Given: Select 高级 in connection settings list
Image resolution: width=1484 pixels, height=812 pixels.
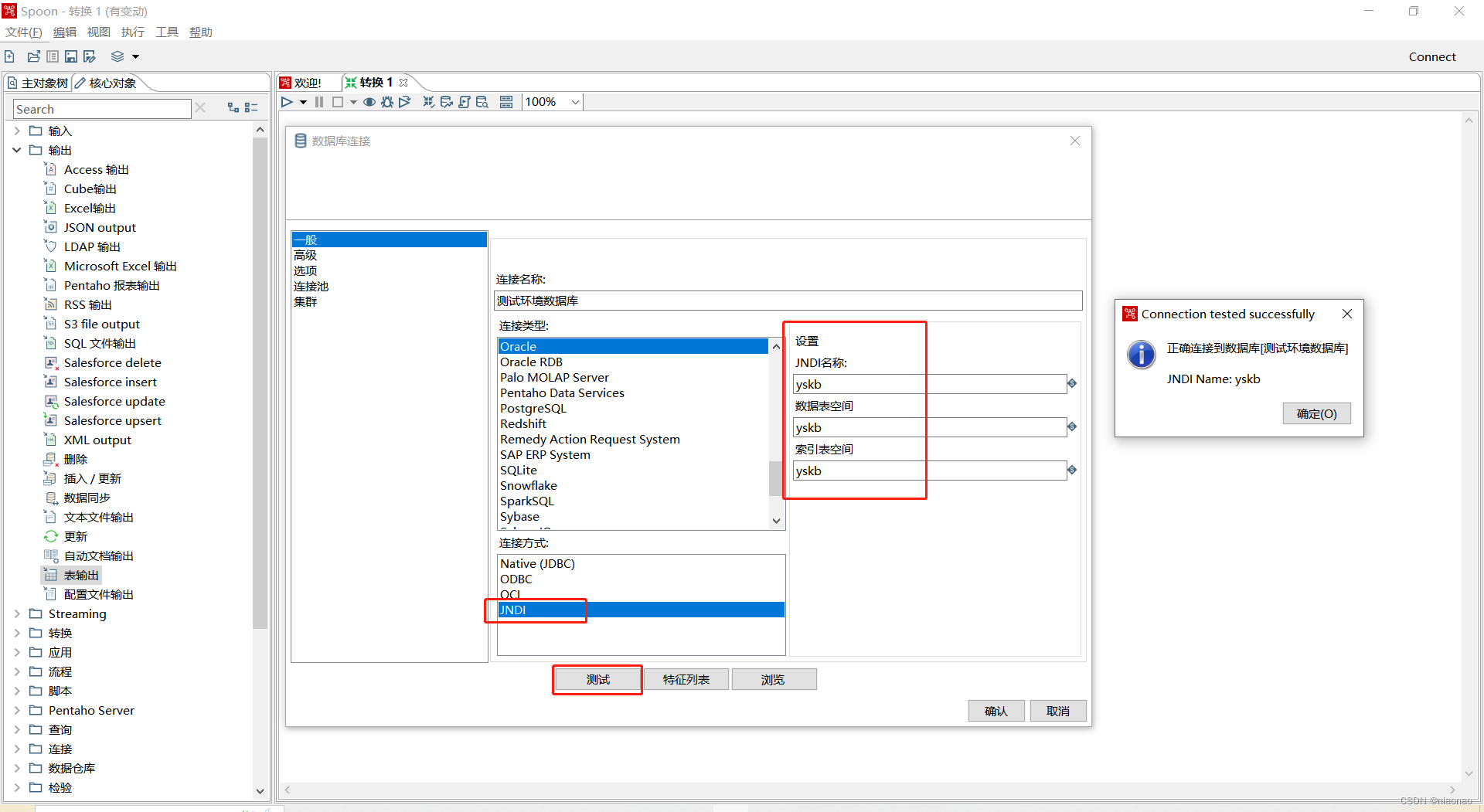Looking at the screenshot, I should coord(389,255).
